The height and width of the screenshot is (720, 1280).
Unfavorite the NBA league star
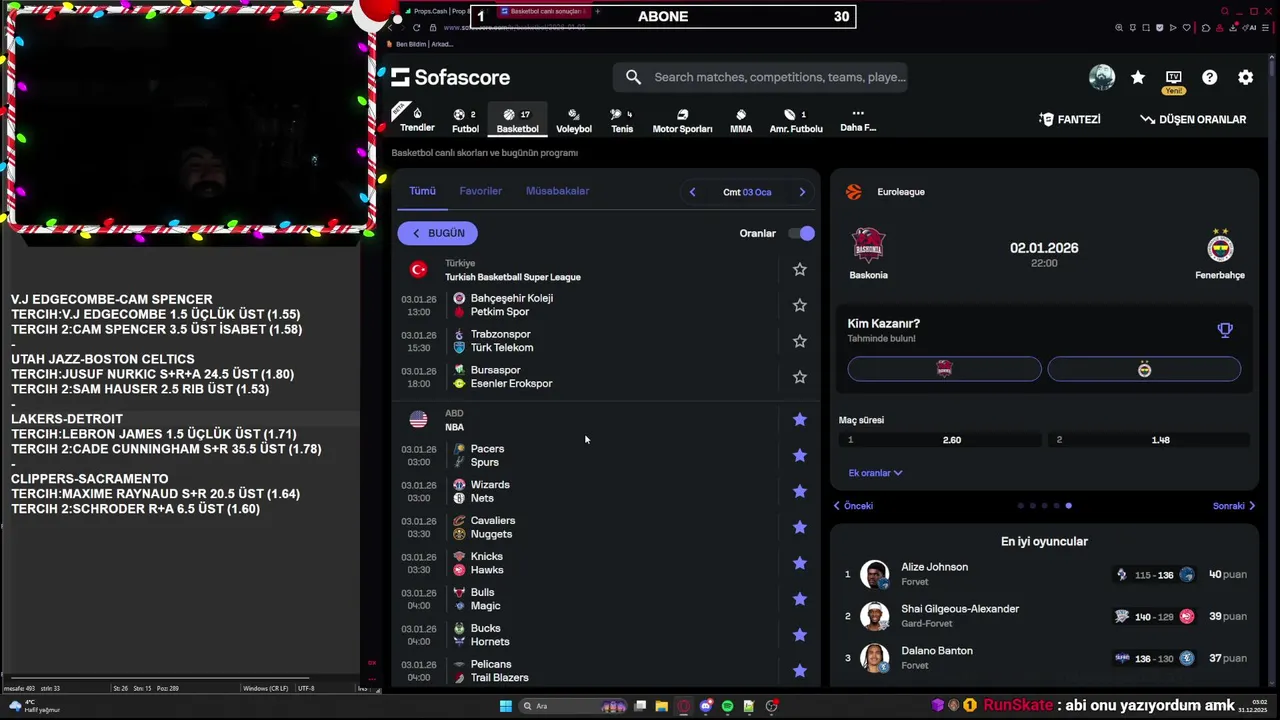[x=800, y=420]
